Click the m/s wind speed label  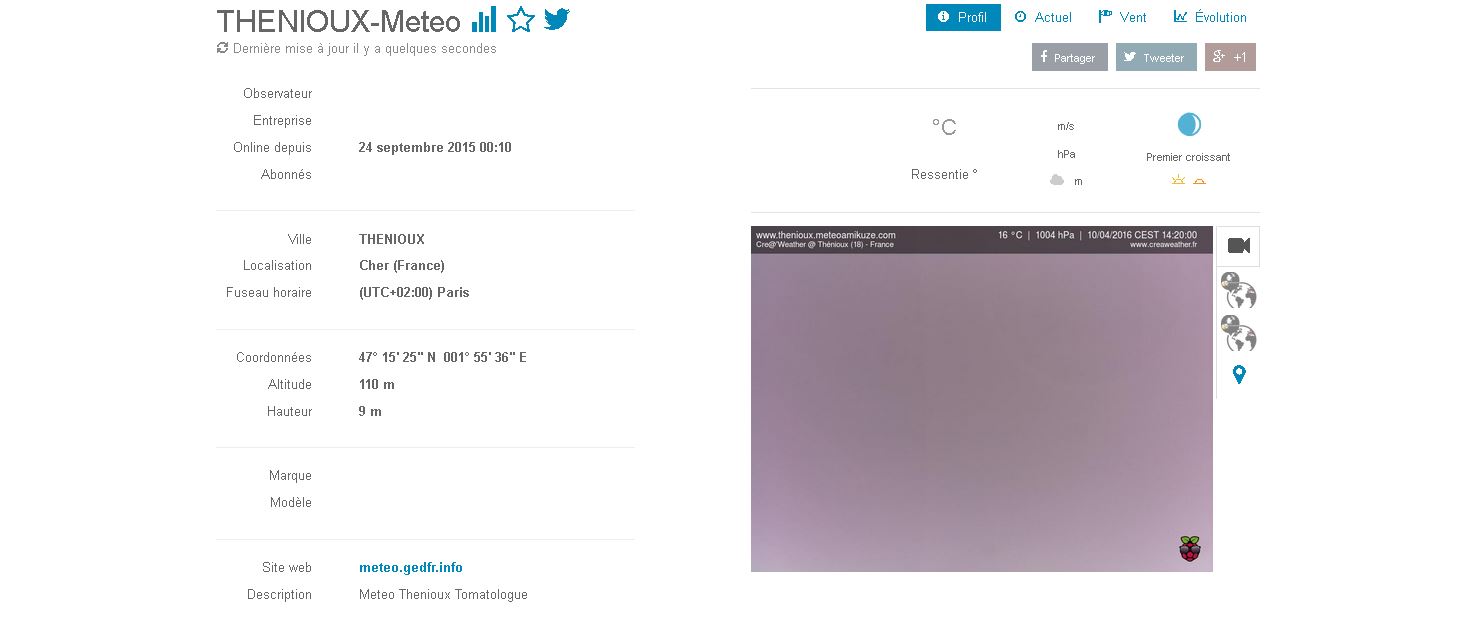tap(1066, 126)
